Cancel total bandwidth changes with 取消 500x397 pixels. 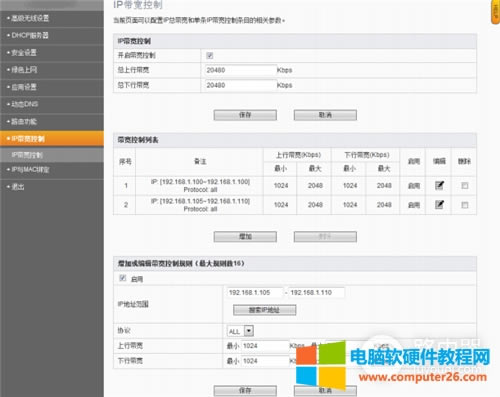coord(325,115)
